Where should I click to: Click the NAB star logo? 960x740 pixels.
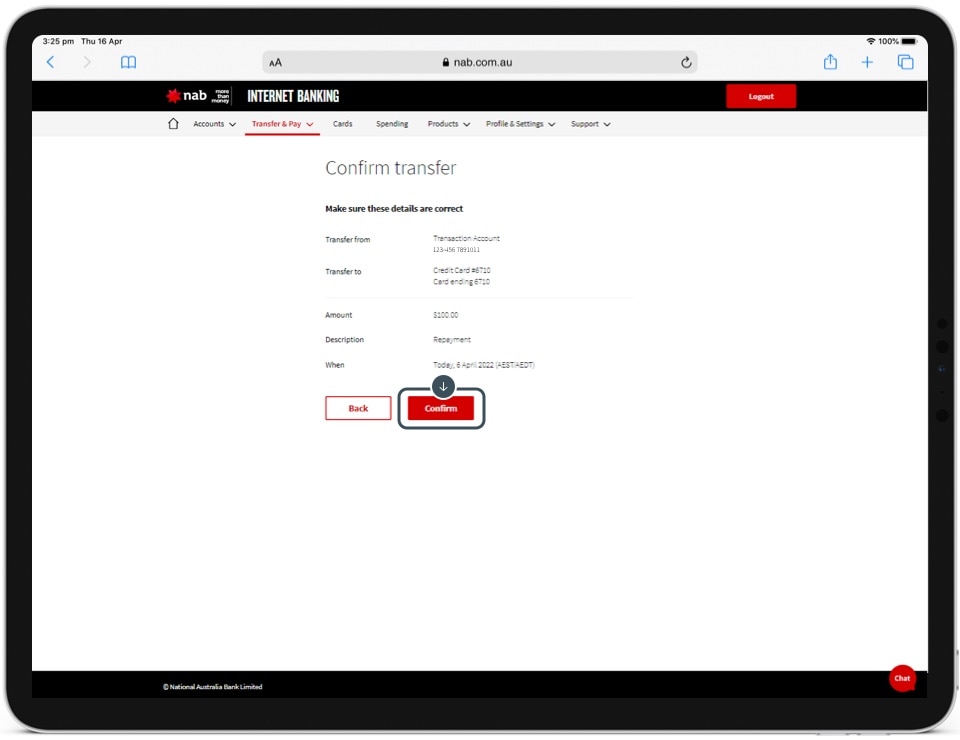(x=173, y=96)
